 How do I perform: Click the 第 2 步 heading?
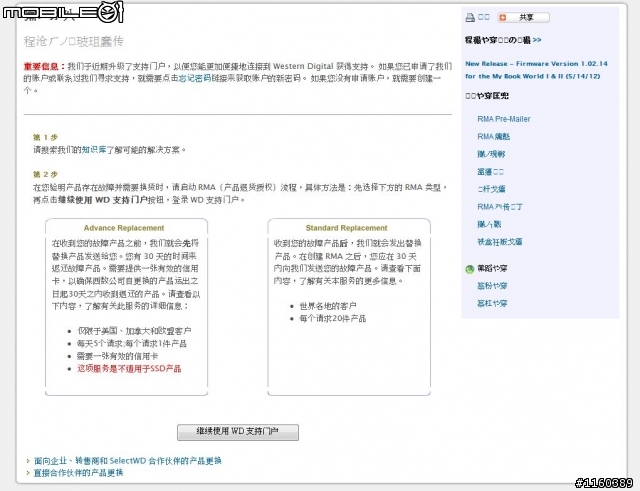pos(45,174)
